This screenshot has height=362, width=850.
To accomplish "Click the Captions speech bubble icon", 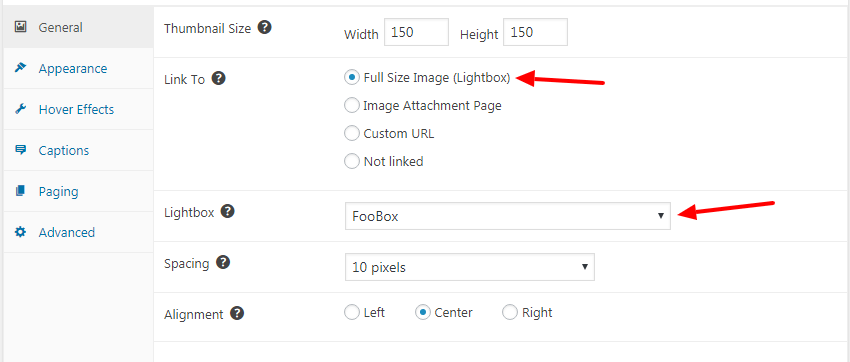I will click(21, 150).
